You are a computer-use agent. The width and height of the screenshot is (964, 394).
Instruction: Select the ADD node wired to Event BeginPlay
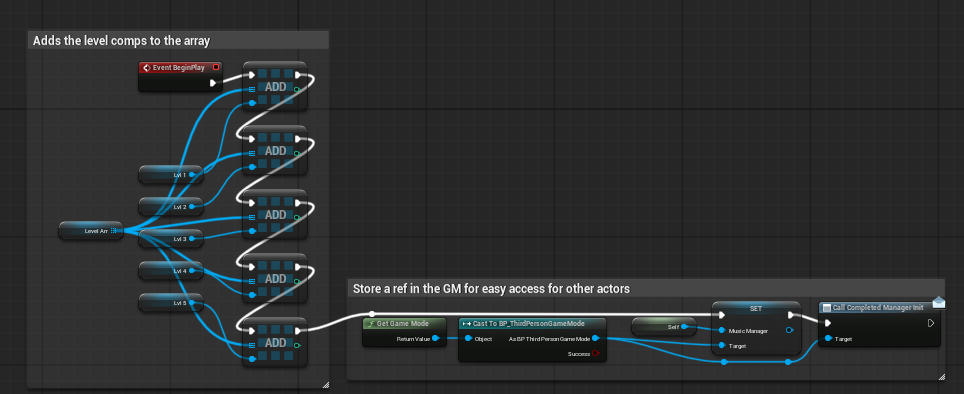click(275, 86)
